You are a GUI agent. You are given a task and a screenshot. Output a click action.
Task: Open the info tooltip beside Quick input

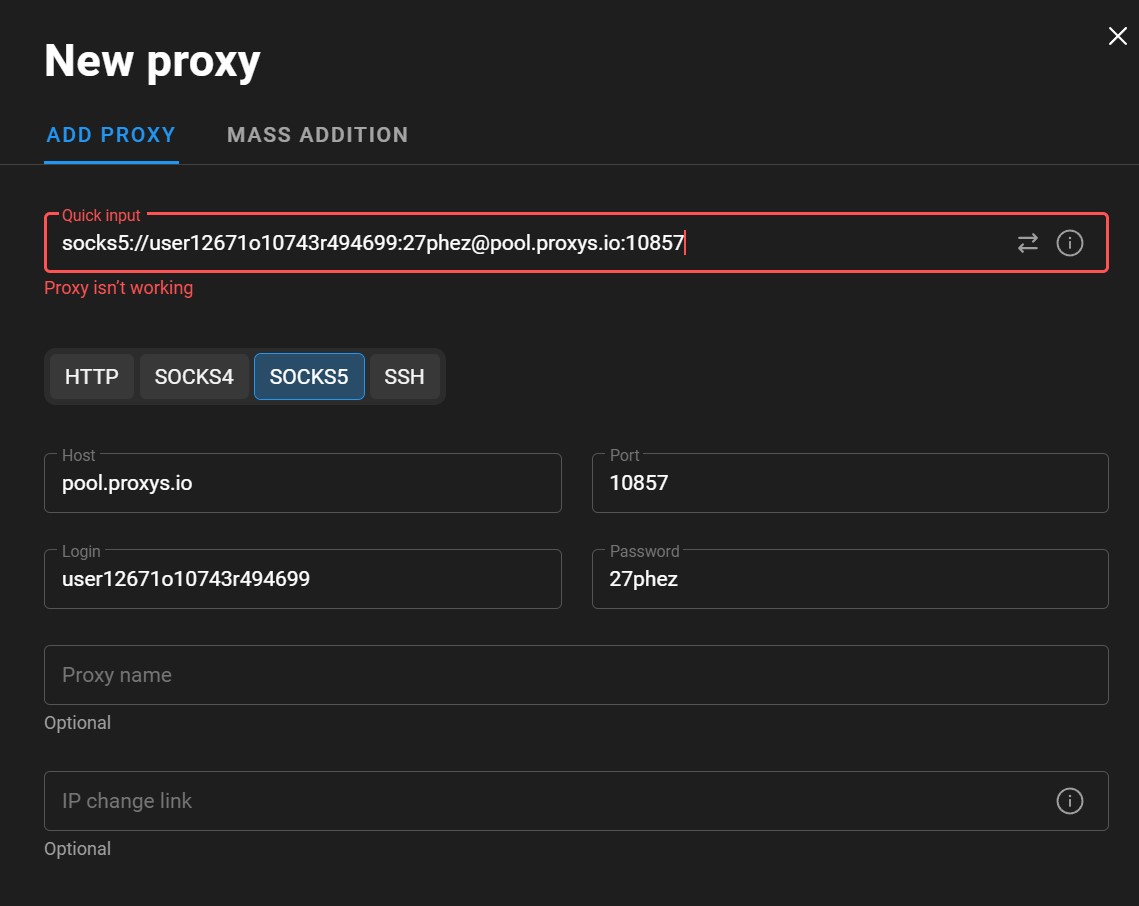pyautogui.click(x=1069, y=242)
